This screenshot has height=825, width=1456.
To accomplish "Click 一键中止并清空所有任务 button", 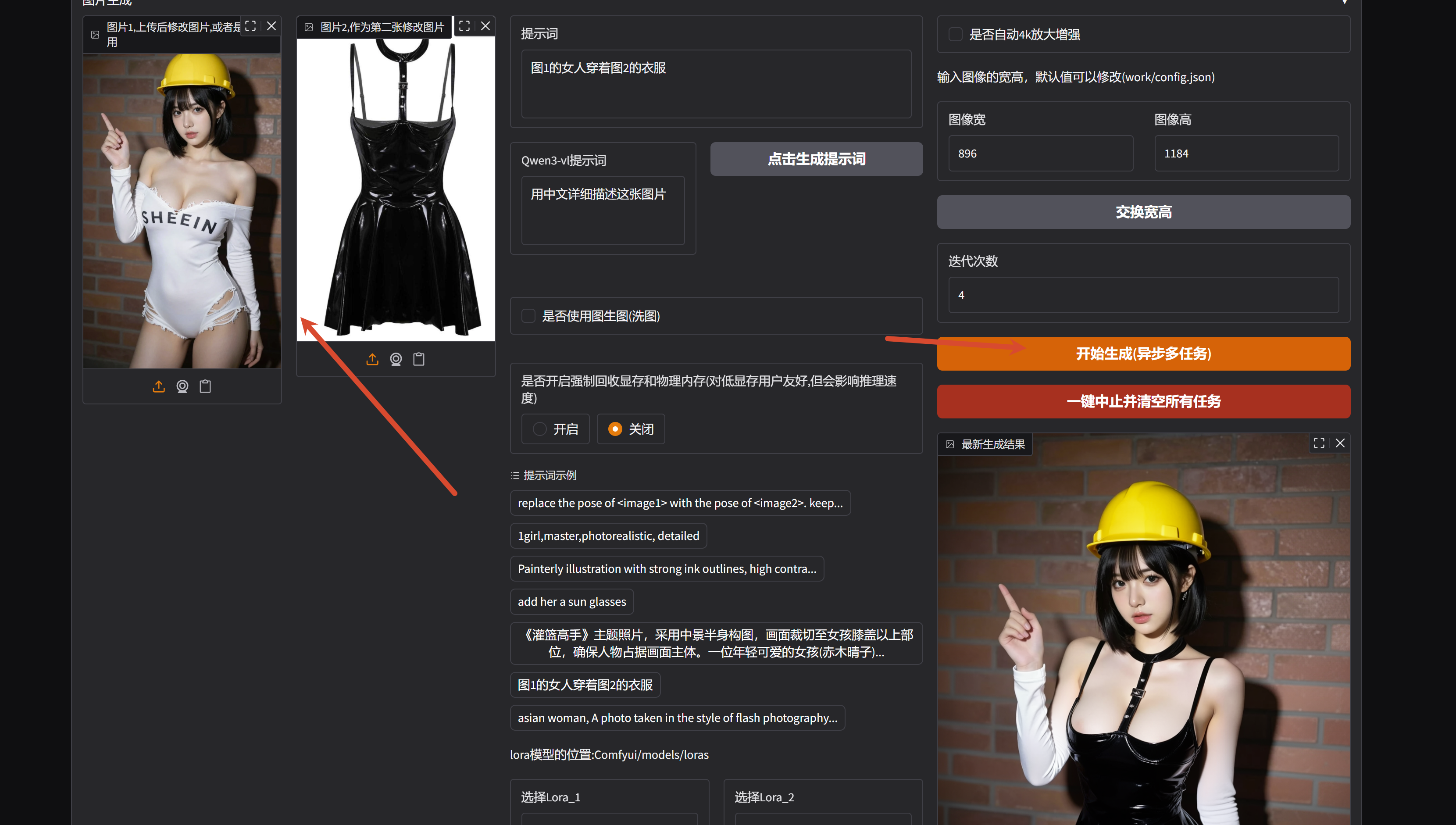I will 1143,402.
